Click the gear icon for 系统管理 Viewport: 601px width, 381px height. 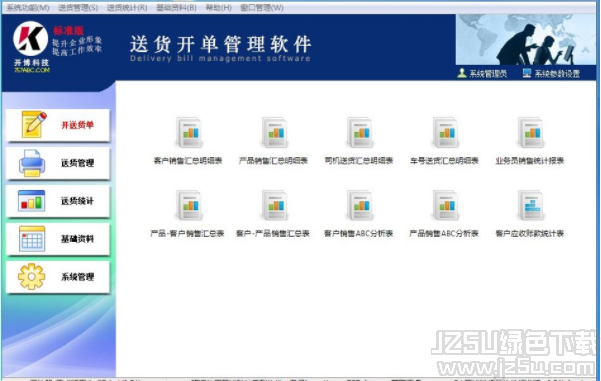(31, 276)
